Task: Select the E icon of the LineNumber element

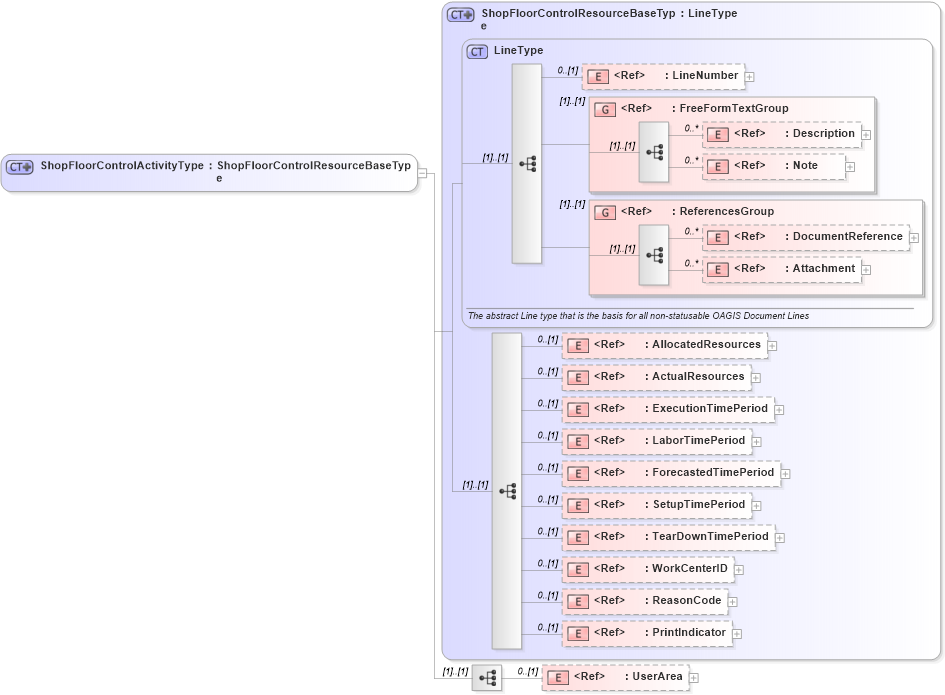Action: pyautogui.click(x=598, y=75)
